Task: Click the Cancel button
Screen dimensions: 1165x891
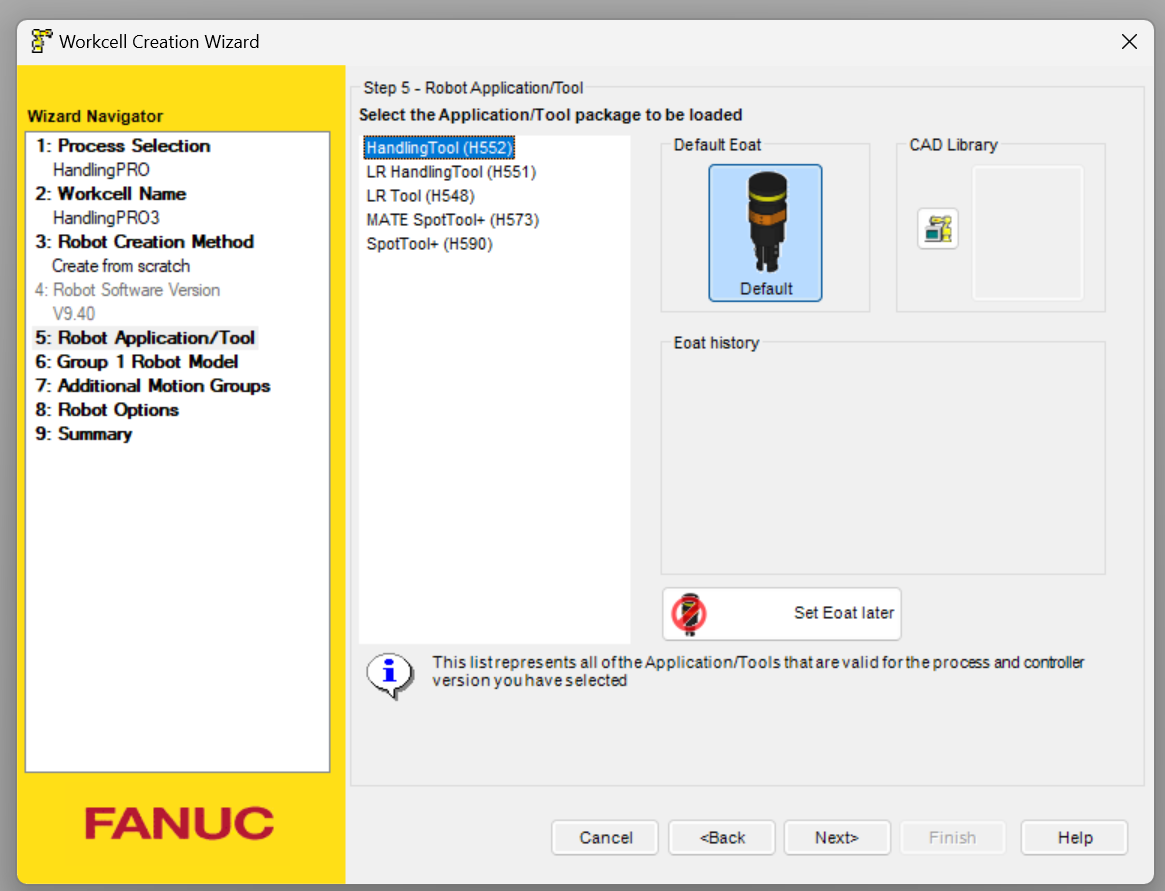Action: pyautogui.click(x=606, y=837)
